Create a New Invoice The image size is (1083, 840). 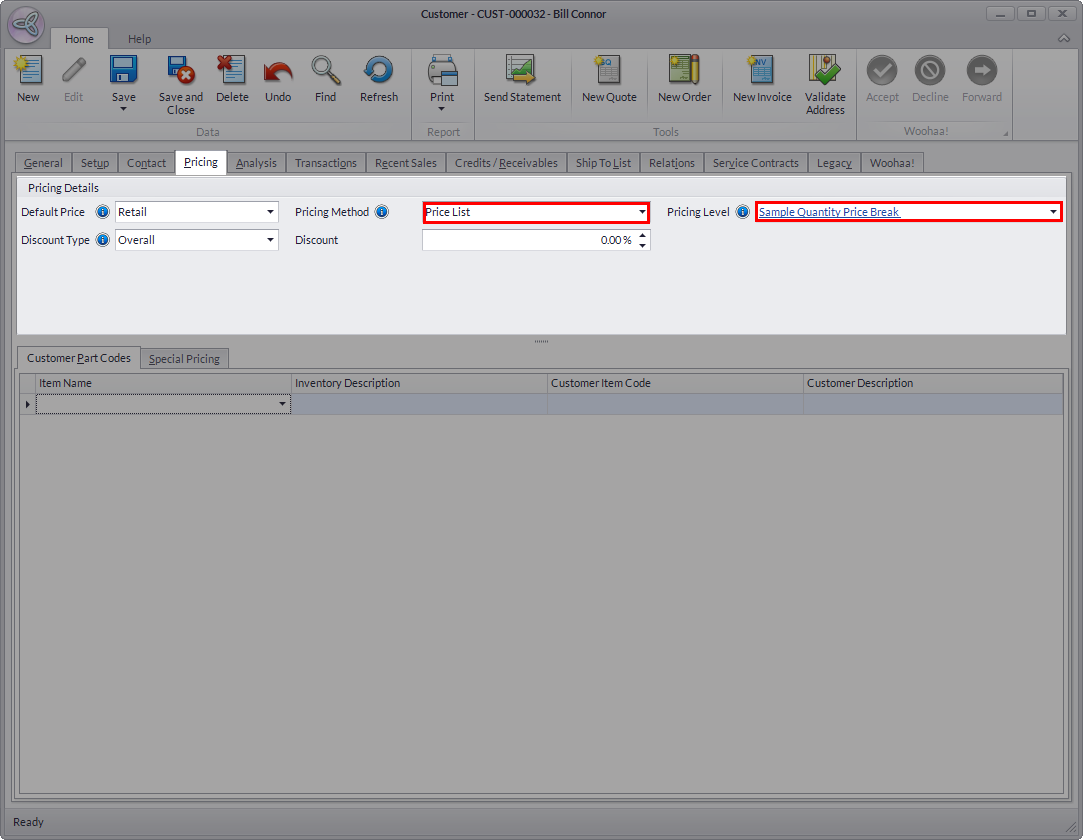pyautogui.click(x=762, y=72)
